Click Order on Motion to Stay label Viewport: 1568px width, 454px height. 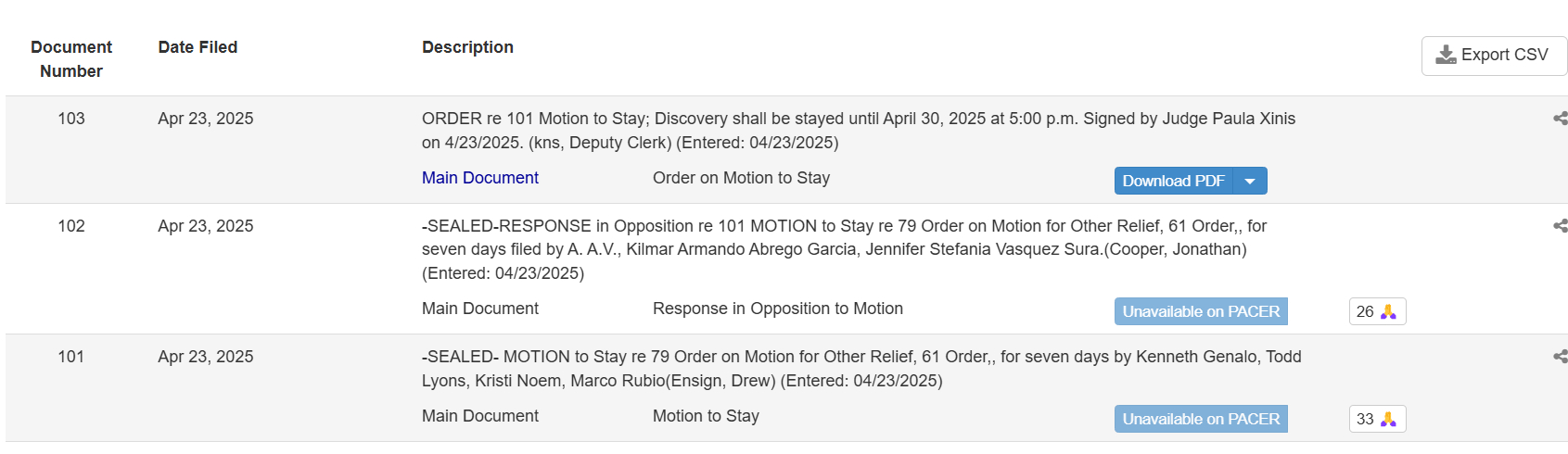[741, 178]
